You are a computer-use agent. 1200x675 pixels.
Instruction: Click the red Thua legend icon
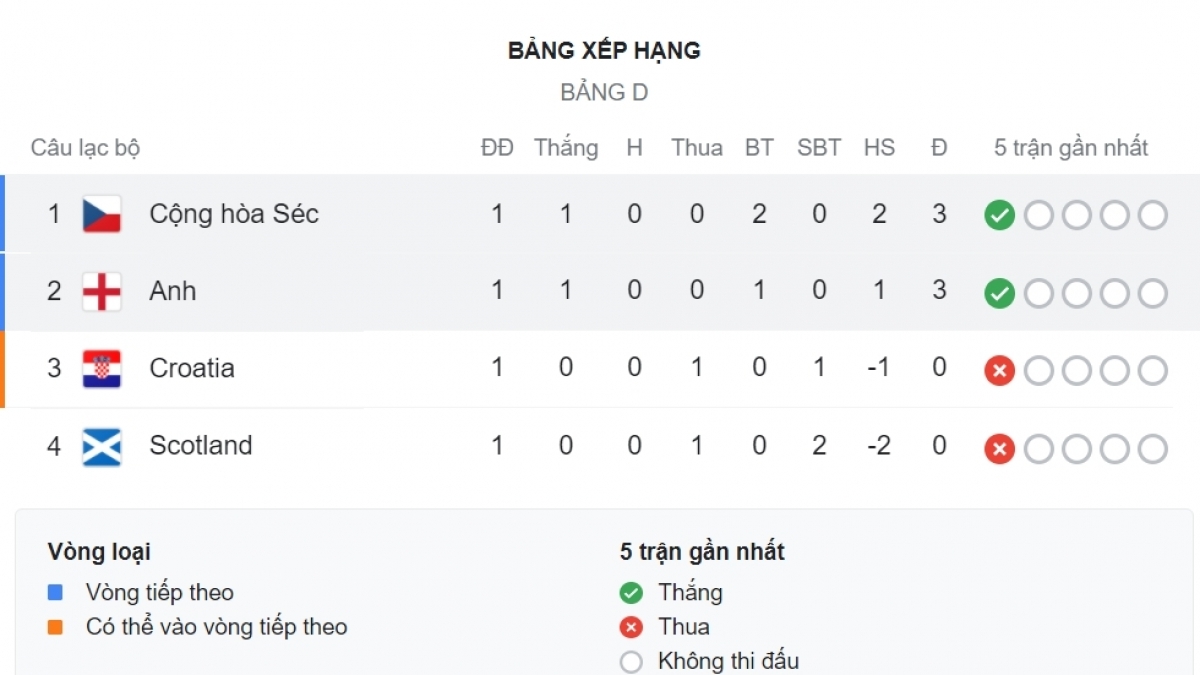click(x=631, y=628)
